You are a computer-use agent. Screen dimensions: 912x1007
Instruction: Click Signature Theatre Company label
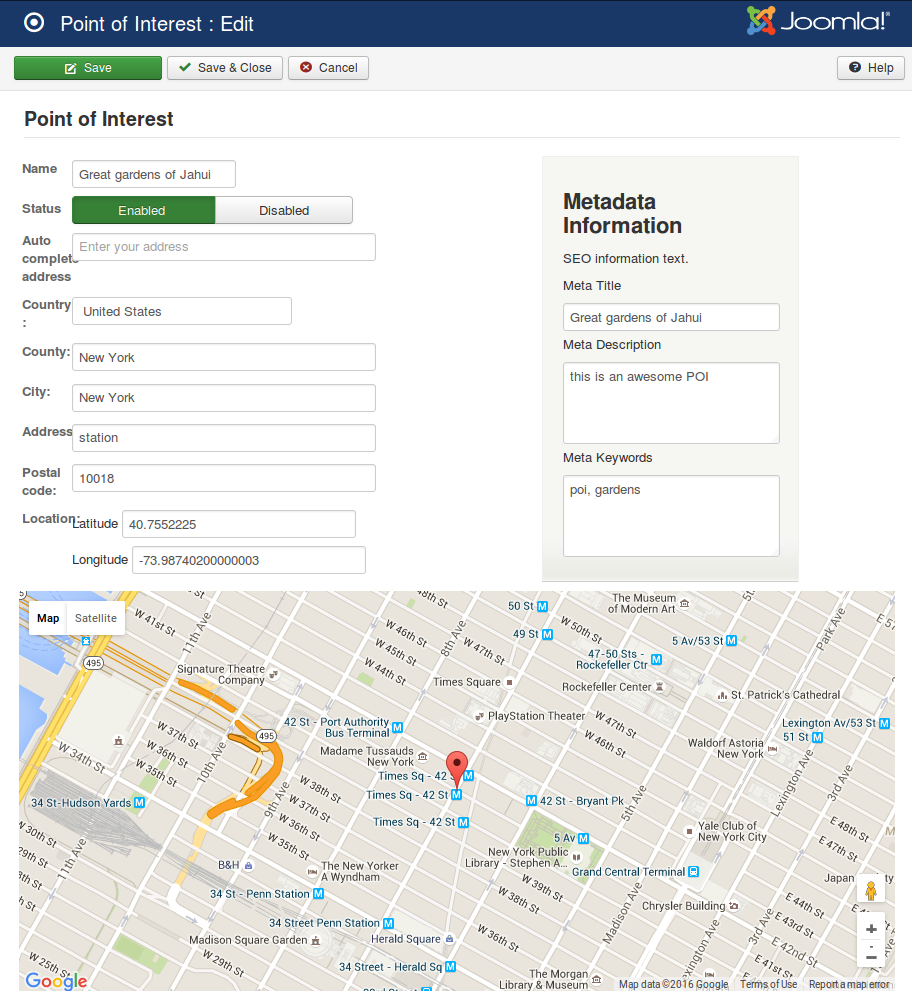point(221,674)
